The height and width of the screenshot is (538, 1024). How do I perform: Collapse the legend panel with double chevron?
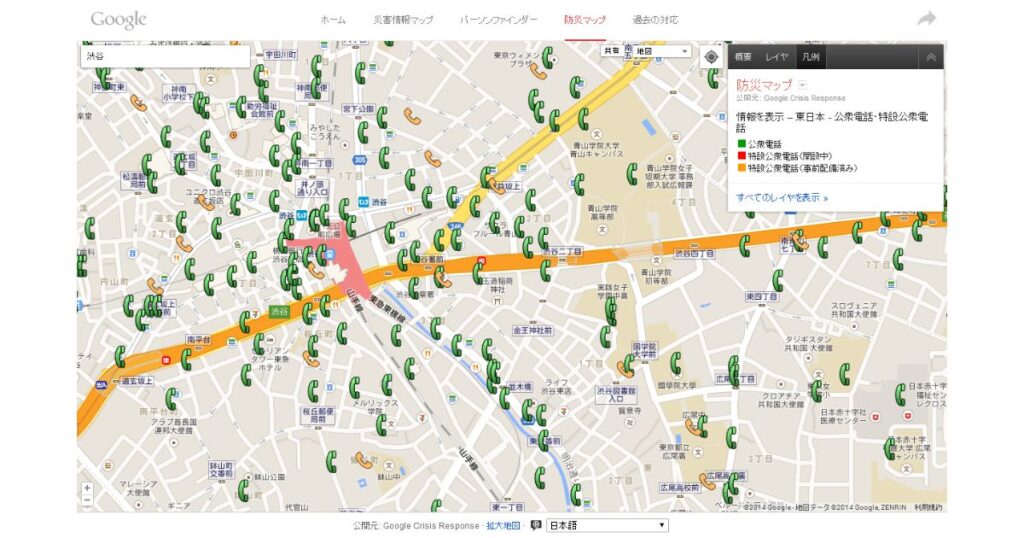pos(931,57)
